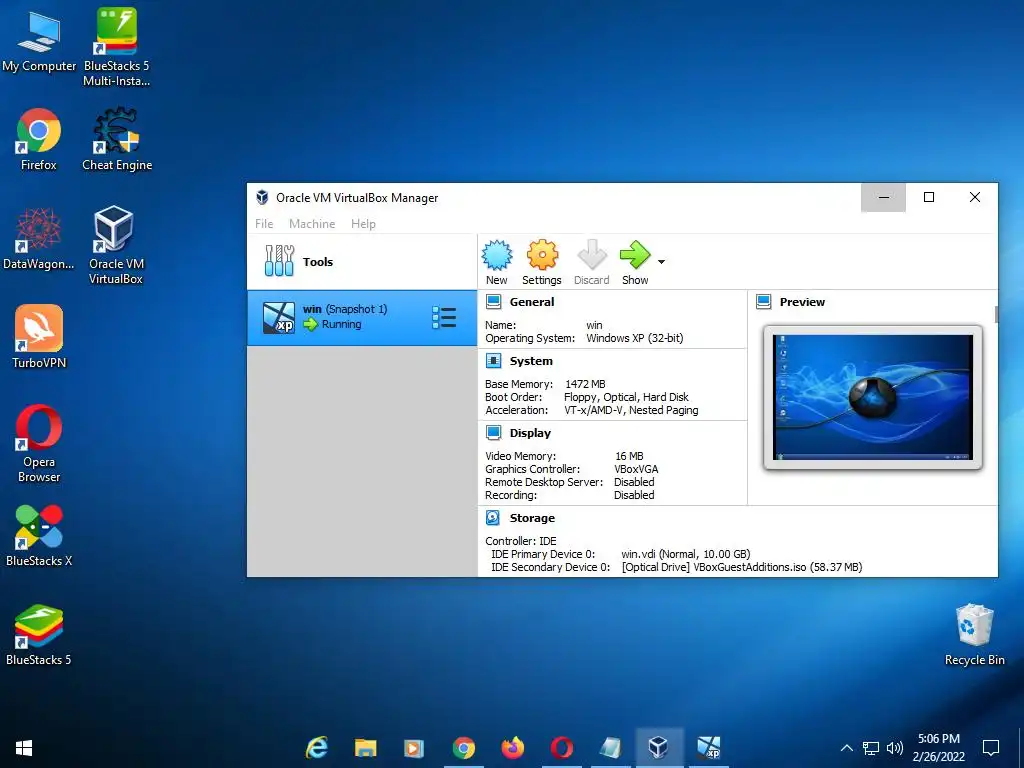Open the notification center icon
Image resolution: width=1024 pixels, height=768 pixels.
[991, 748]
